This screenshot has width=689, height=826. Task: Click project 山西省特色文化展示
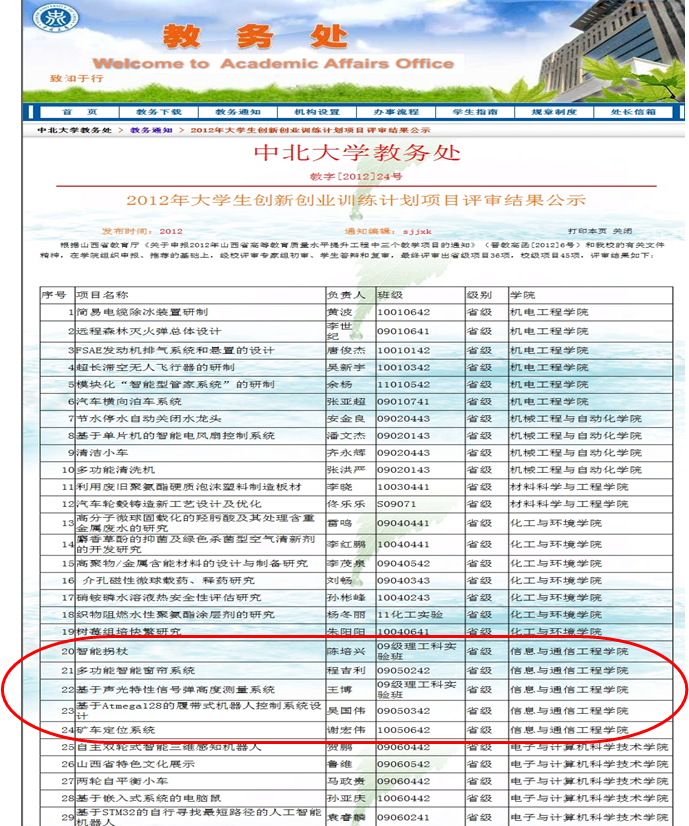[x=135, y=764]
